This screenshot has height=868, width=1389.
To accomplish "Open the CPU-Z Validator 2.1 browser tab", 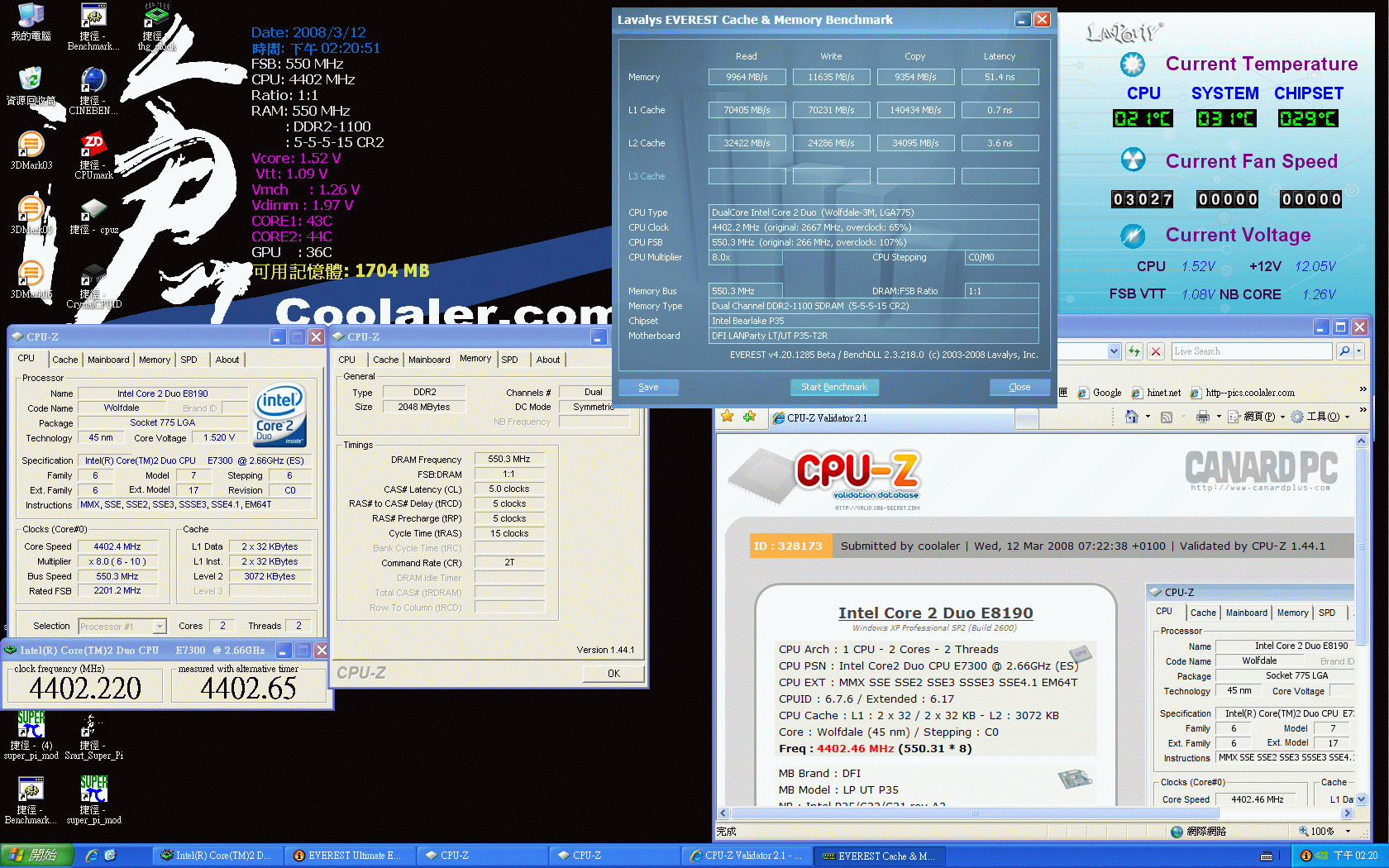I will [x=890, y=418].
